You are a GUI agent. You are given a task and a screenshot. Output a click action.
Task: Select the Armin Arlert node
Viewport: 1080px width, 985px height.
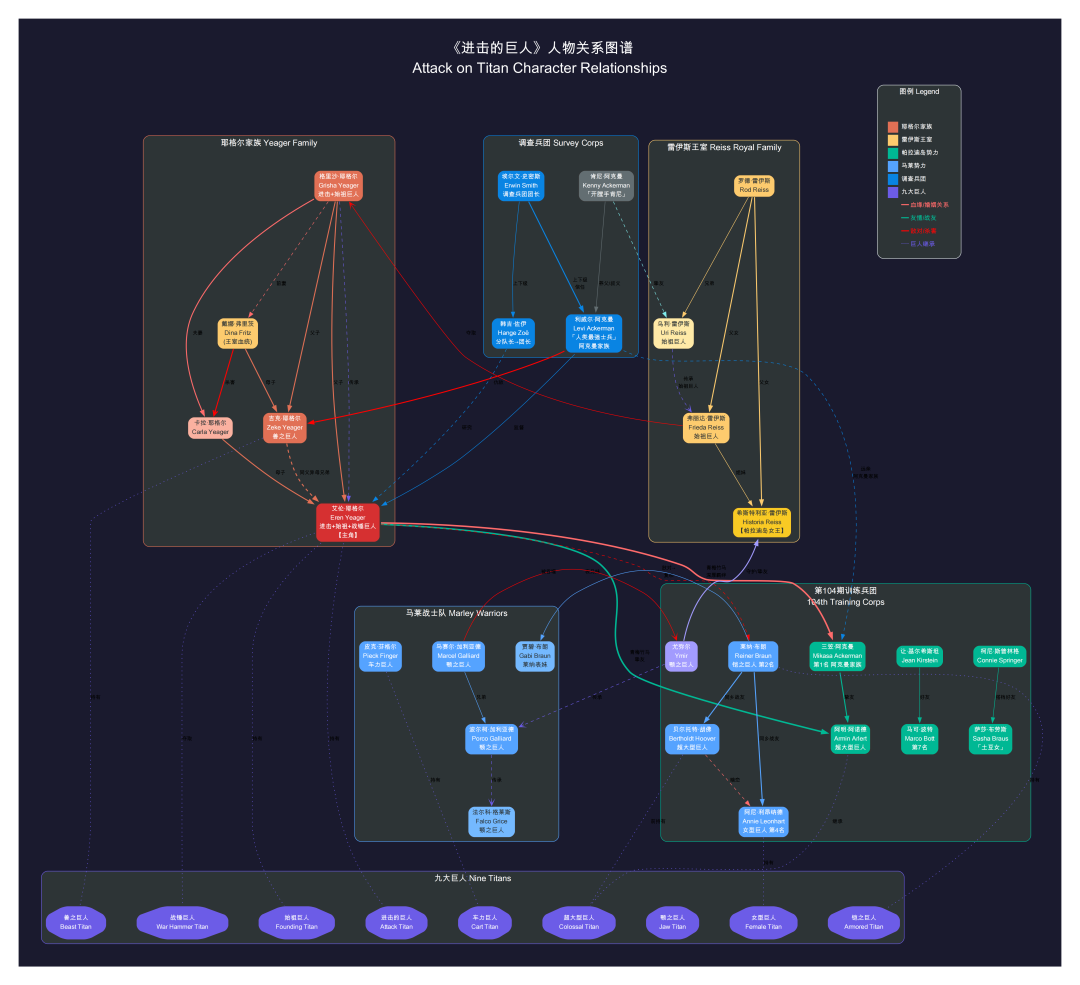click(x=850, y=739)
